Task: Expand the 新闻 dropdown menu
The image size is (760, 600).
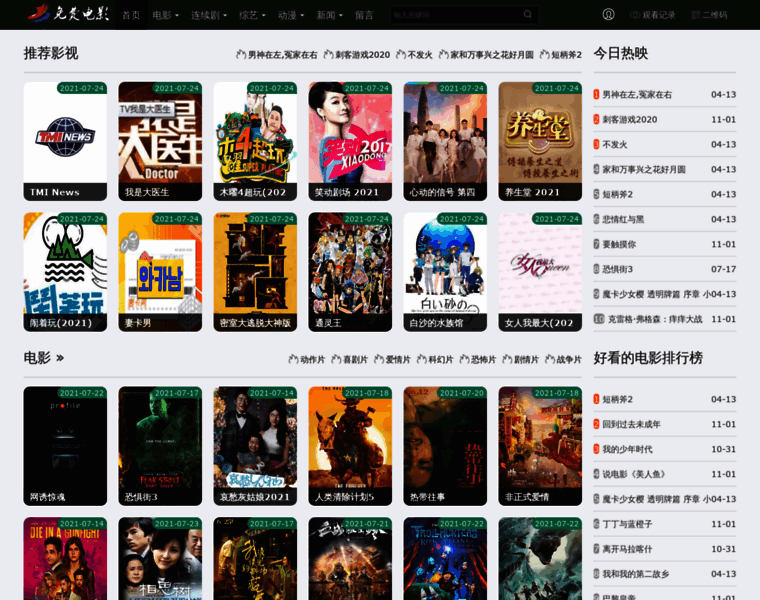Action: coord(330,15)
